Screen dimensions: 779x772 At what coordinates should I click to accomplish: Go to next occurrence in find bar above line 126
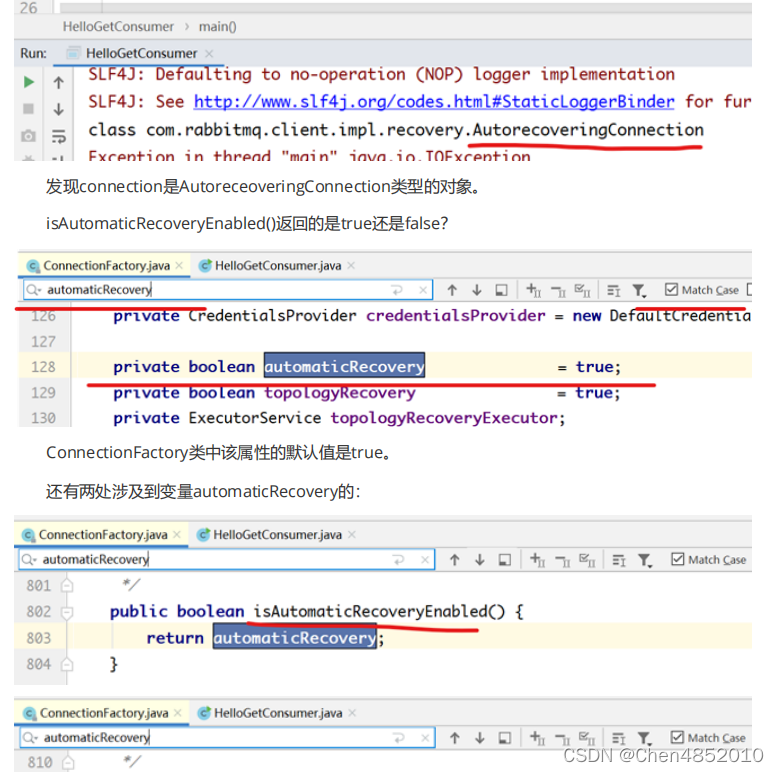[x=477, y=290]
